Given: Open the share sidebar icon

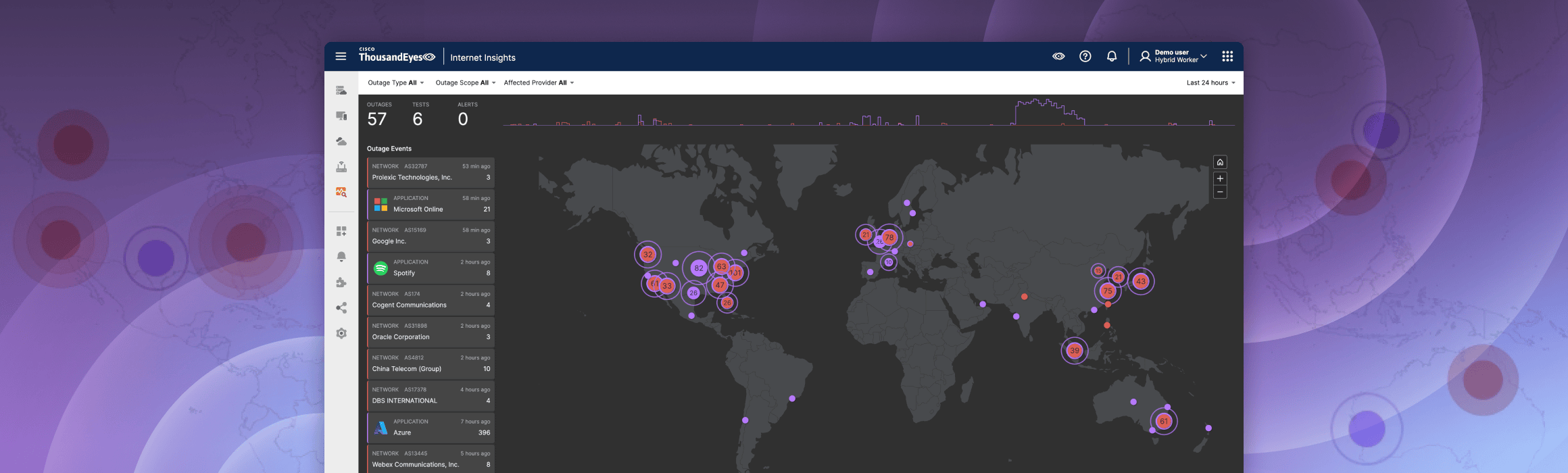Looking at the screenshot, I should point(341,308).
